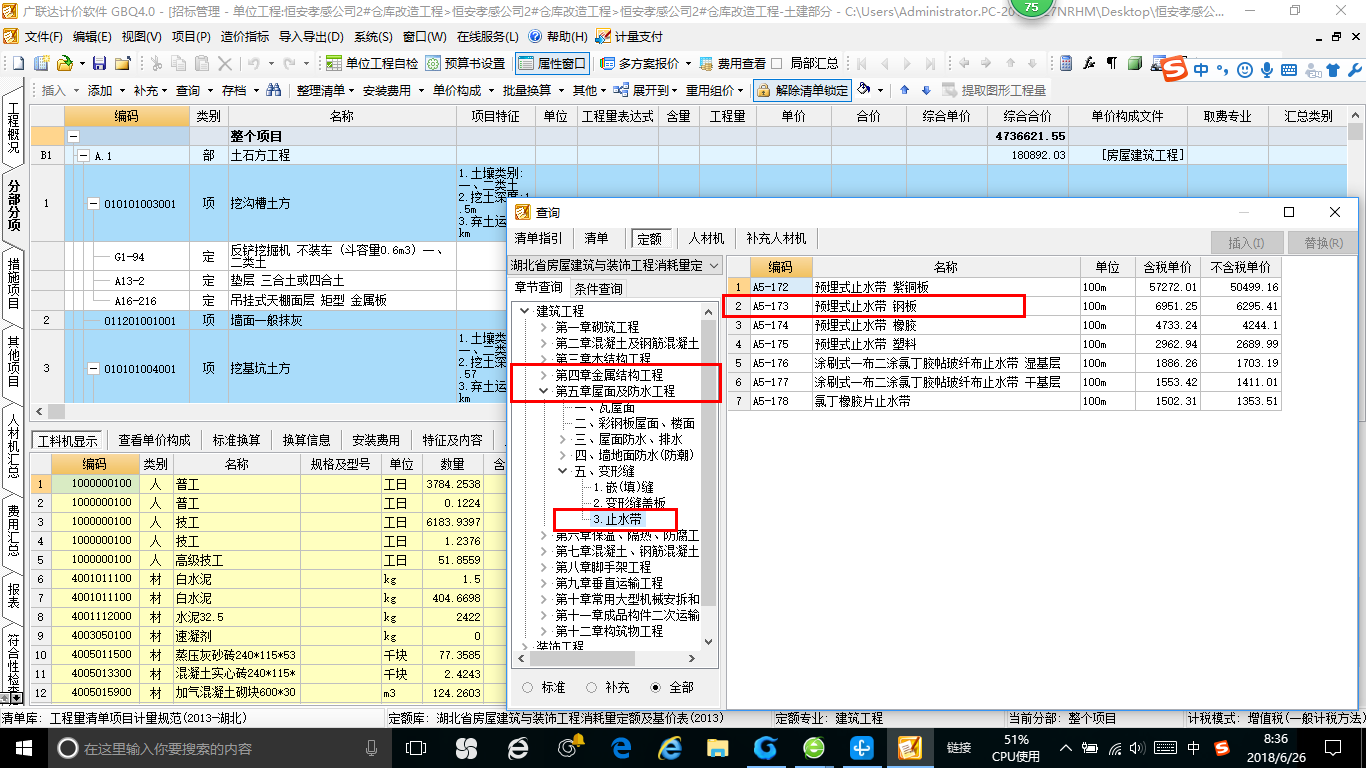Click the cut scissors icon
The width and height of the screenshot is (1366, 768).
pos(155,63)
